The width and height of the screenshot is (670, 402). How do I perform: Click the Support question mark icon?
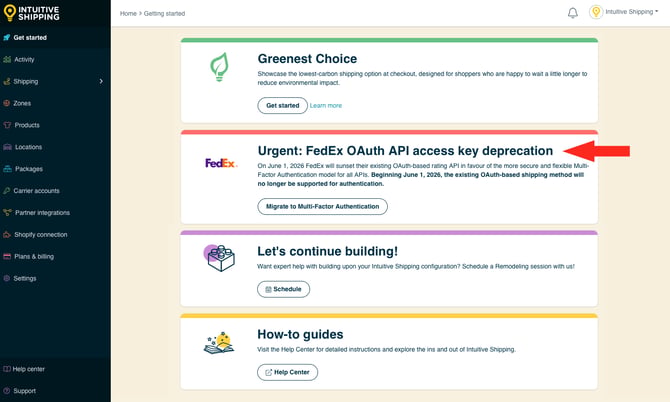click(6, 390)
